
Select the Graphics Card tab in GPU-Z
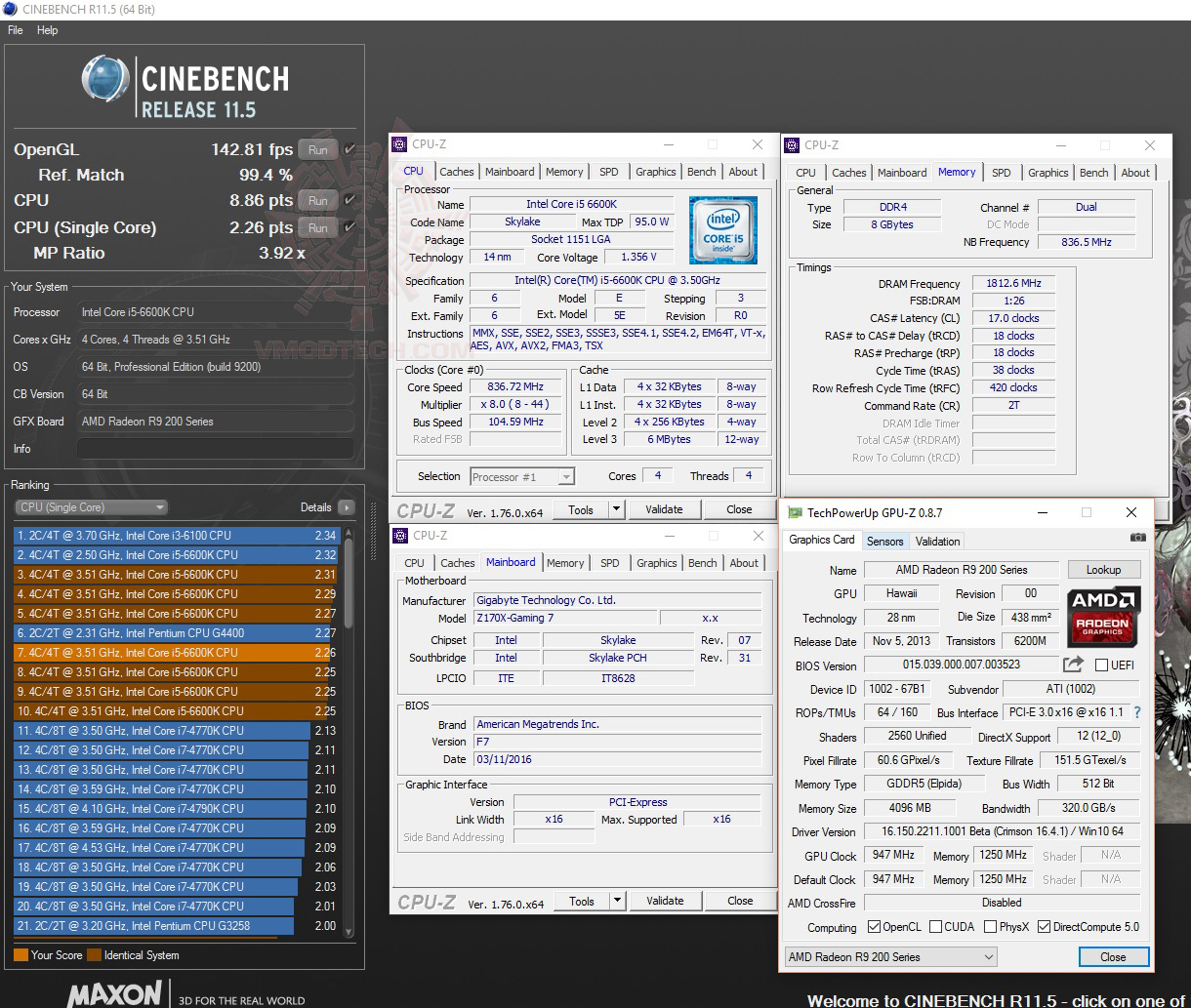pyautogui.click(x=822, y=540)
